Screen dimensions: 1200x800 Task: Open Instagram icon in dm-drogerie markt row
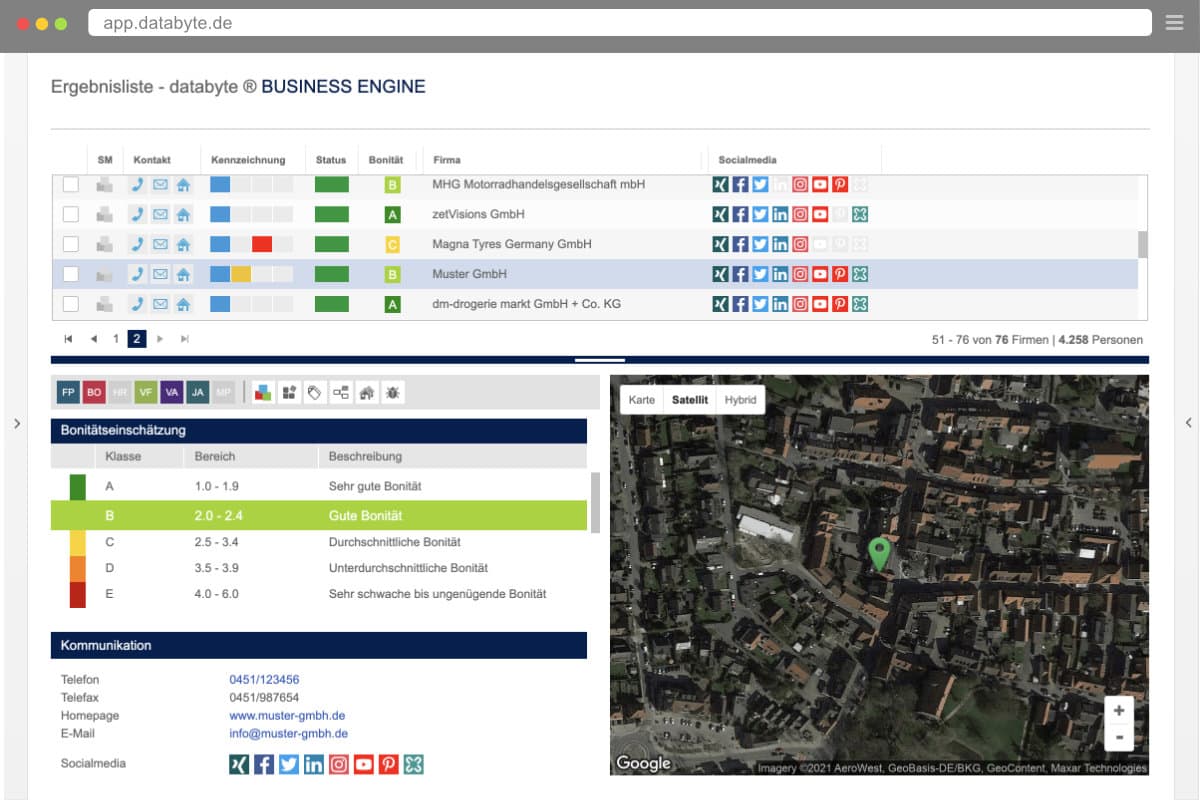pyautogui.click(x=800, y=304)
